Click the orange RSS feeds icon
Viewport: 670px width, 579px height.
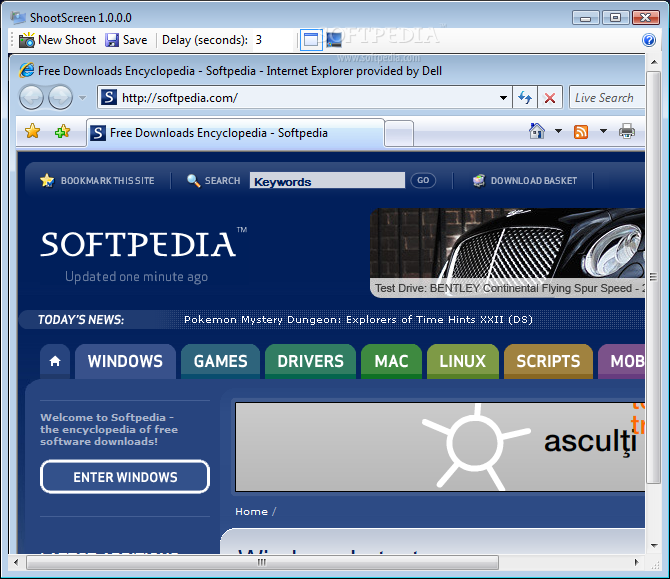point(581,132)
